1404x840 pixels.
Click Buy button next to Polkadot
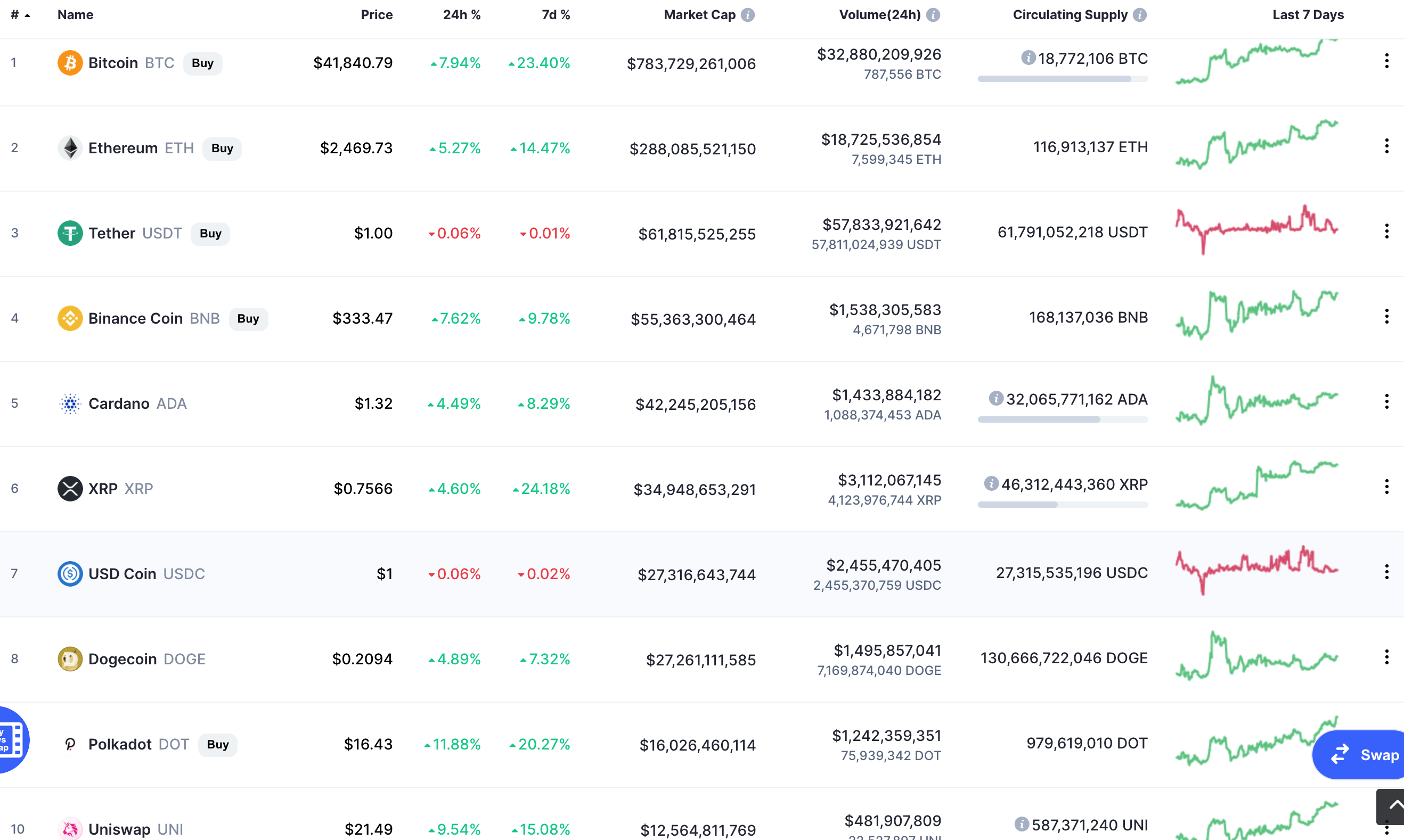click(x=217, y=744)
